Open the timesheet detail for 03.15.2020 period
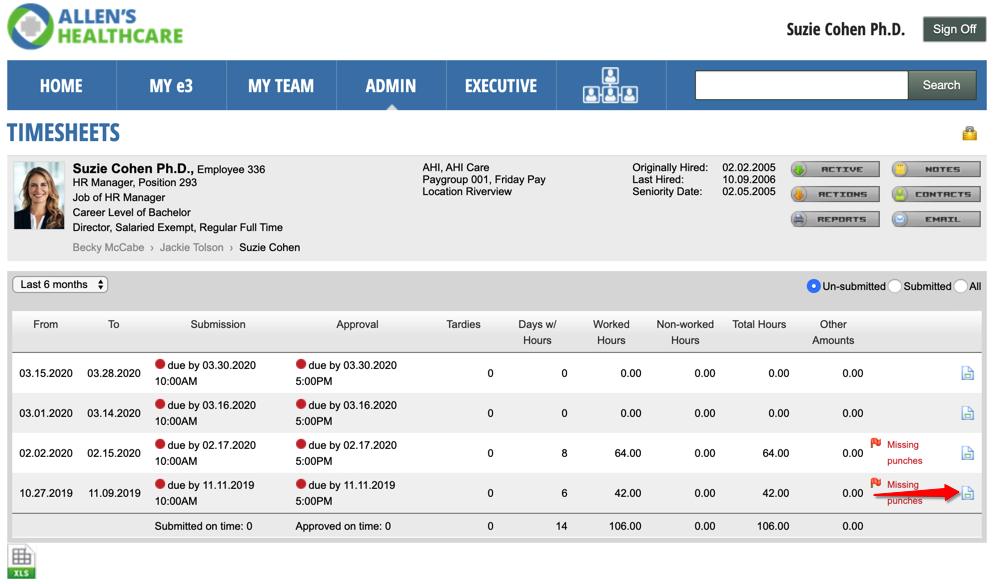The width and height of the screenshot is (994, 584). pos(967,372)
